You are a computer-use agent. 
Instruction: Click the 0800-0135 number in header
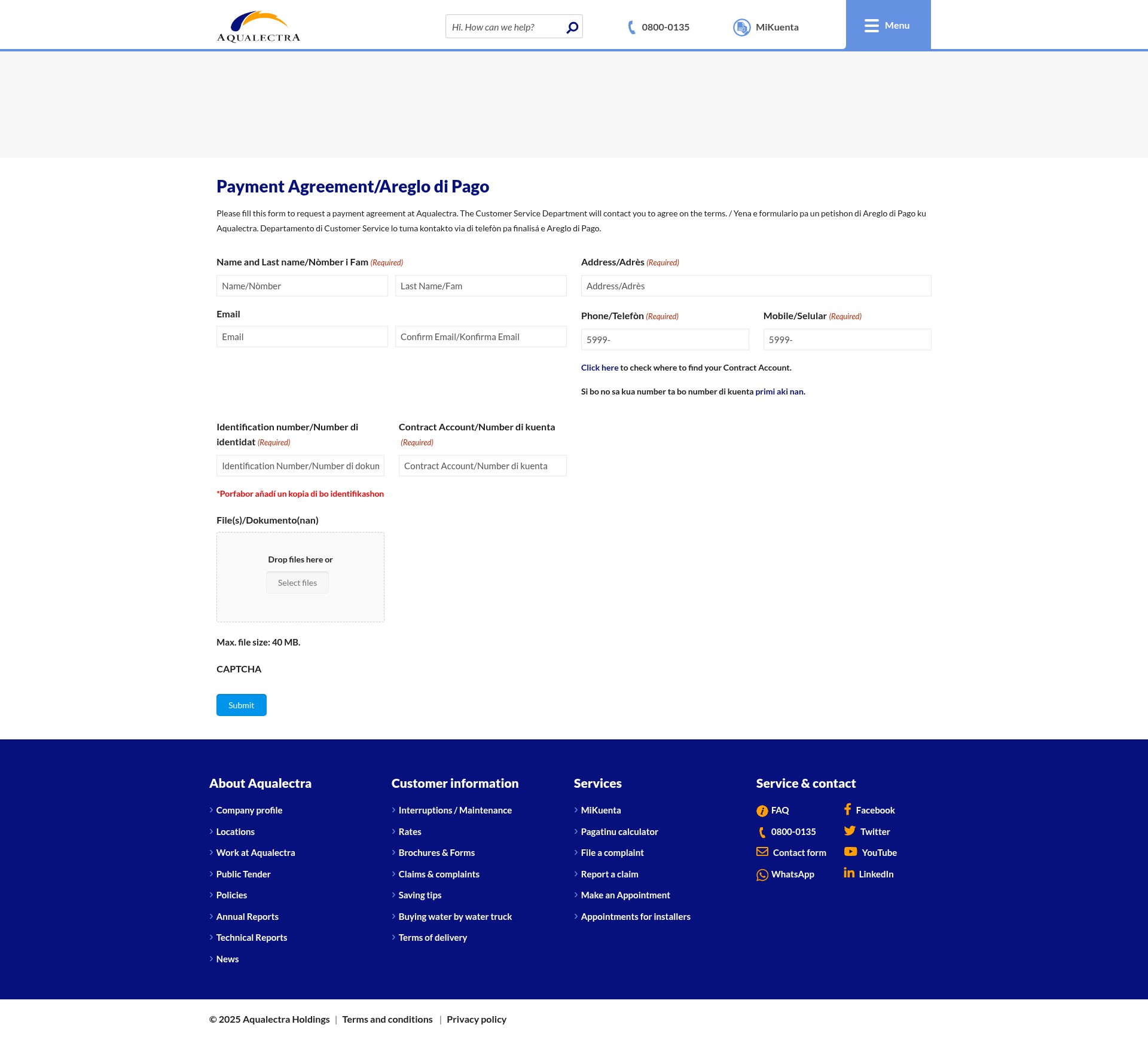click(x=665, y=27)
